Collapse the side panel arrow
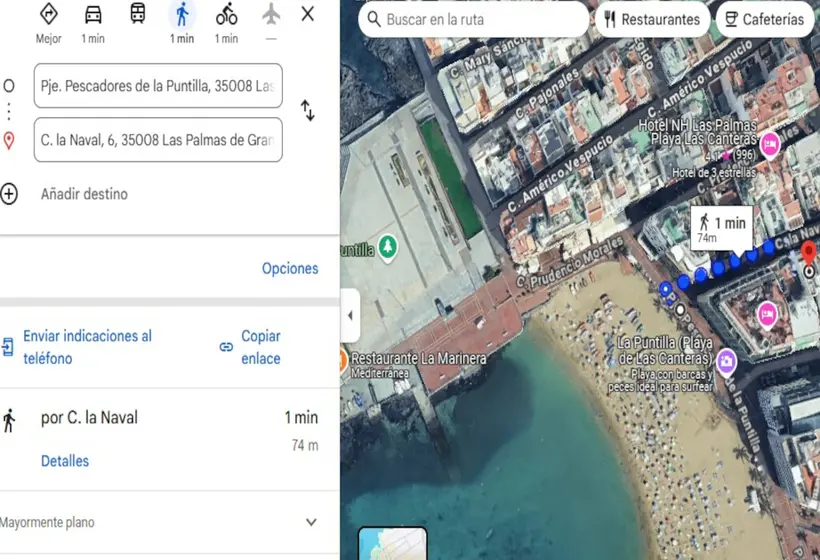 (350, 315)
